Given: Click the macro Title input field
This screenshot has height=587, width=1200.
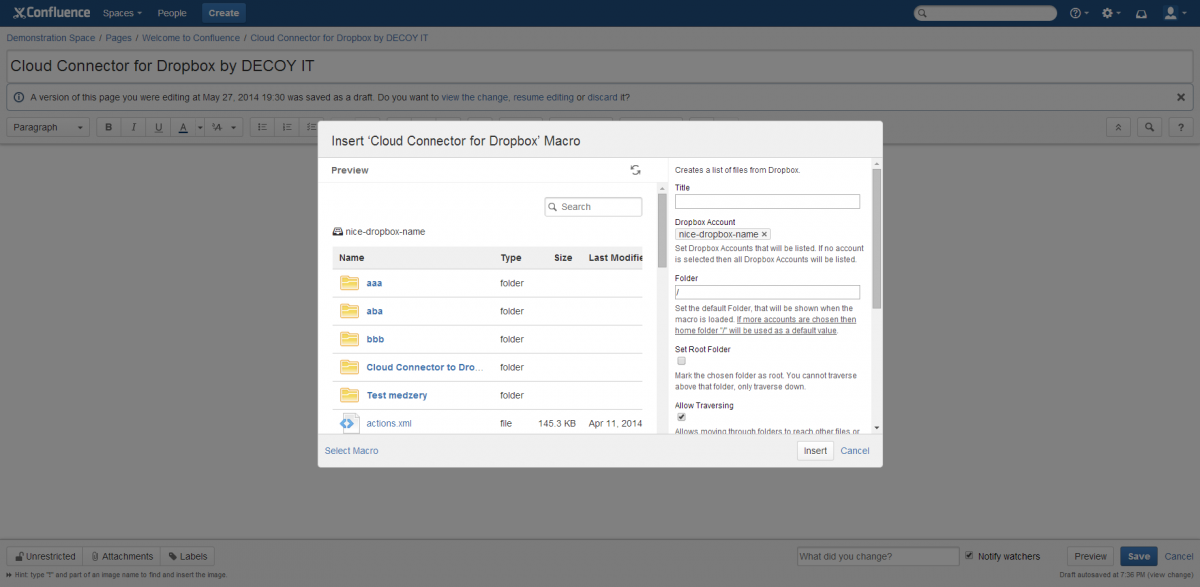Looking at the screenshot, I should point(768,201).
